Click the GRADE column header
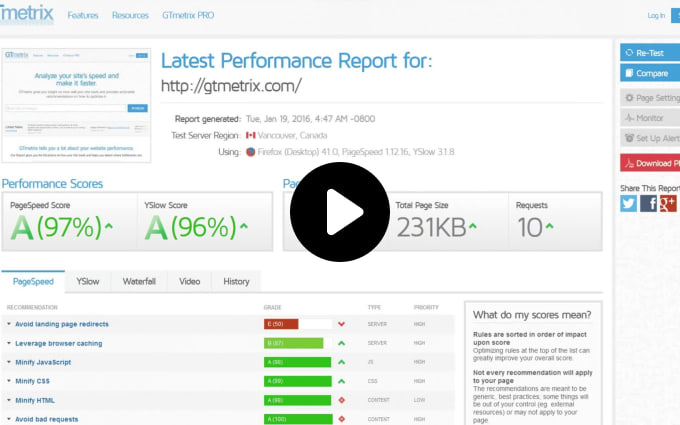Image resolution: width=680 pixels, height=425 pixels. 272,307
